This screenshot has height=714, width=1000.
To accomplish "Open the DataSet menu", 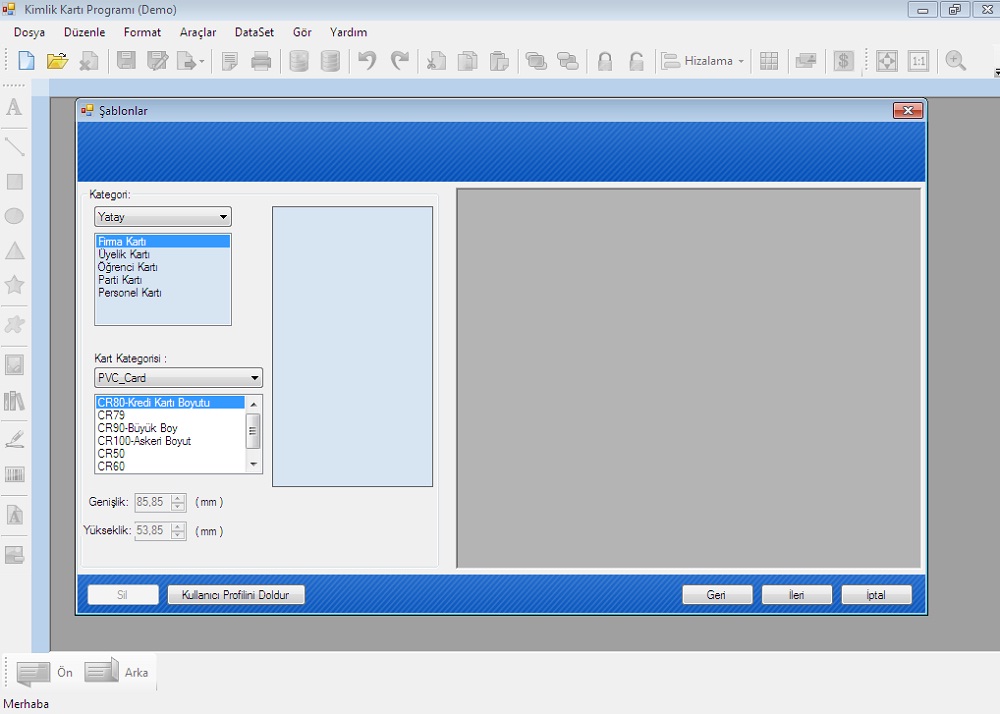I will [254, 32].
